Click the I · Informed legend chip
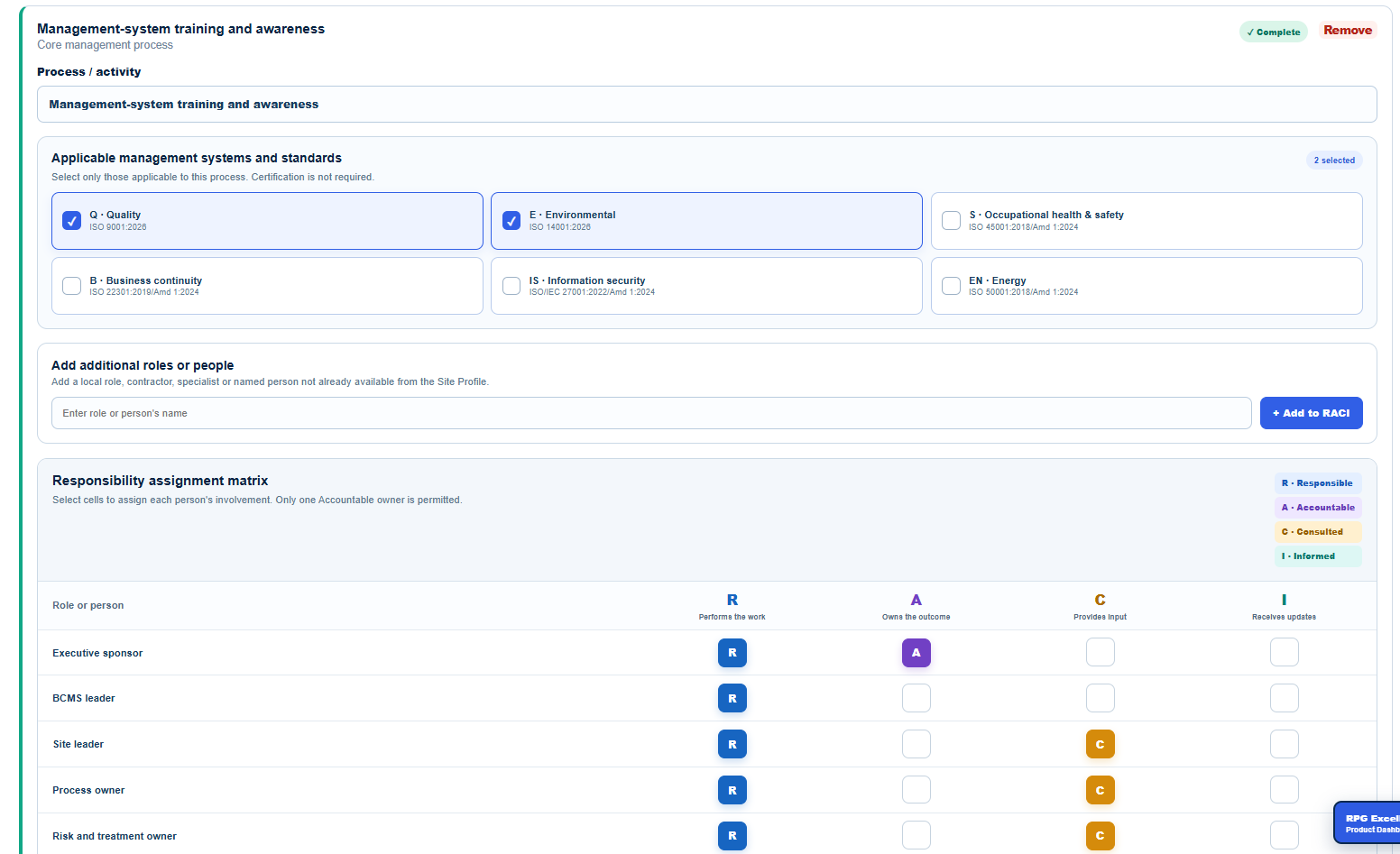 (x=1318, y=556)
